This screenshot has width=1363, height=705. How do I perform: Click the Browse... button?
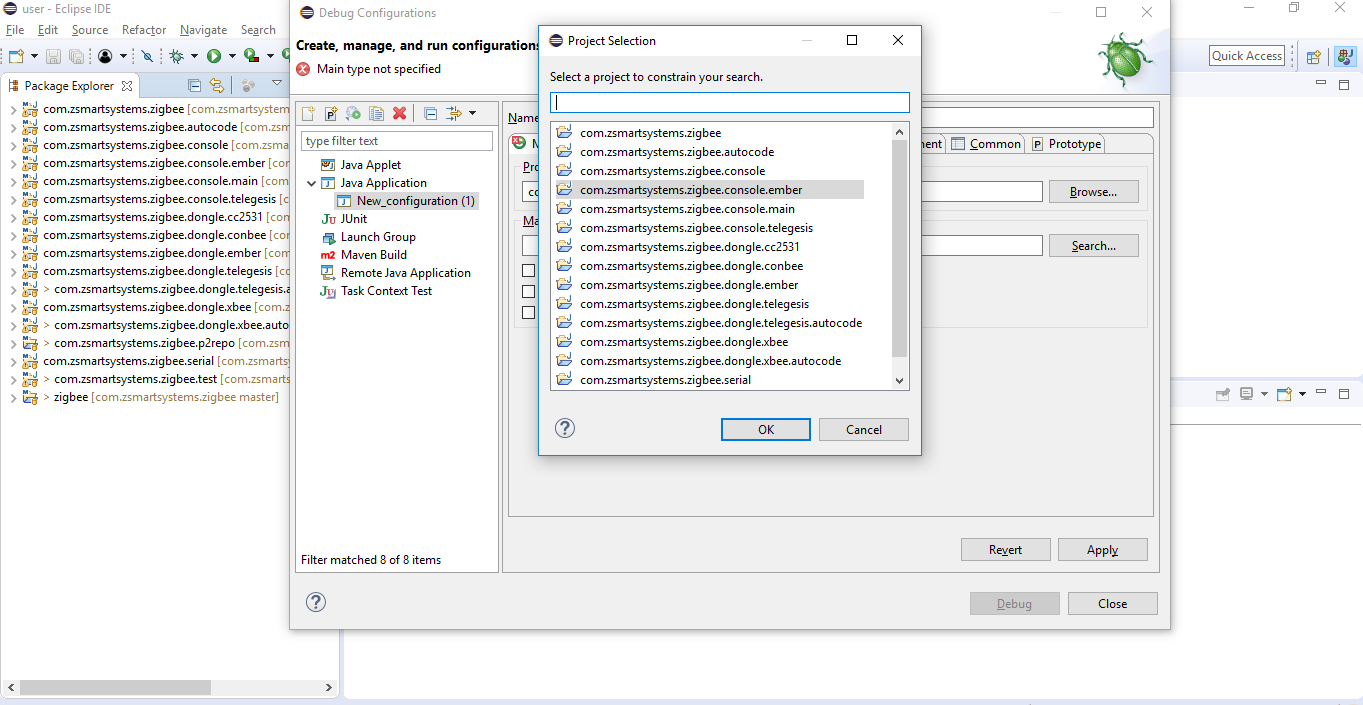click(x=1093, y=192)
